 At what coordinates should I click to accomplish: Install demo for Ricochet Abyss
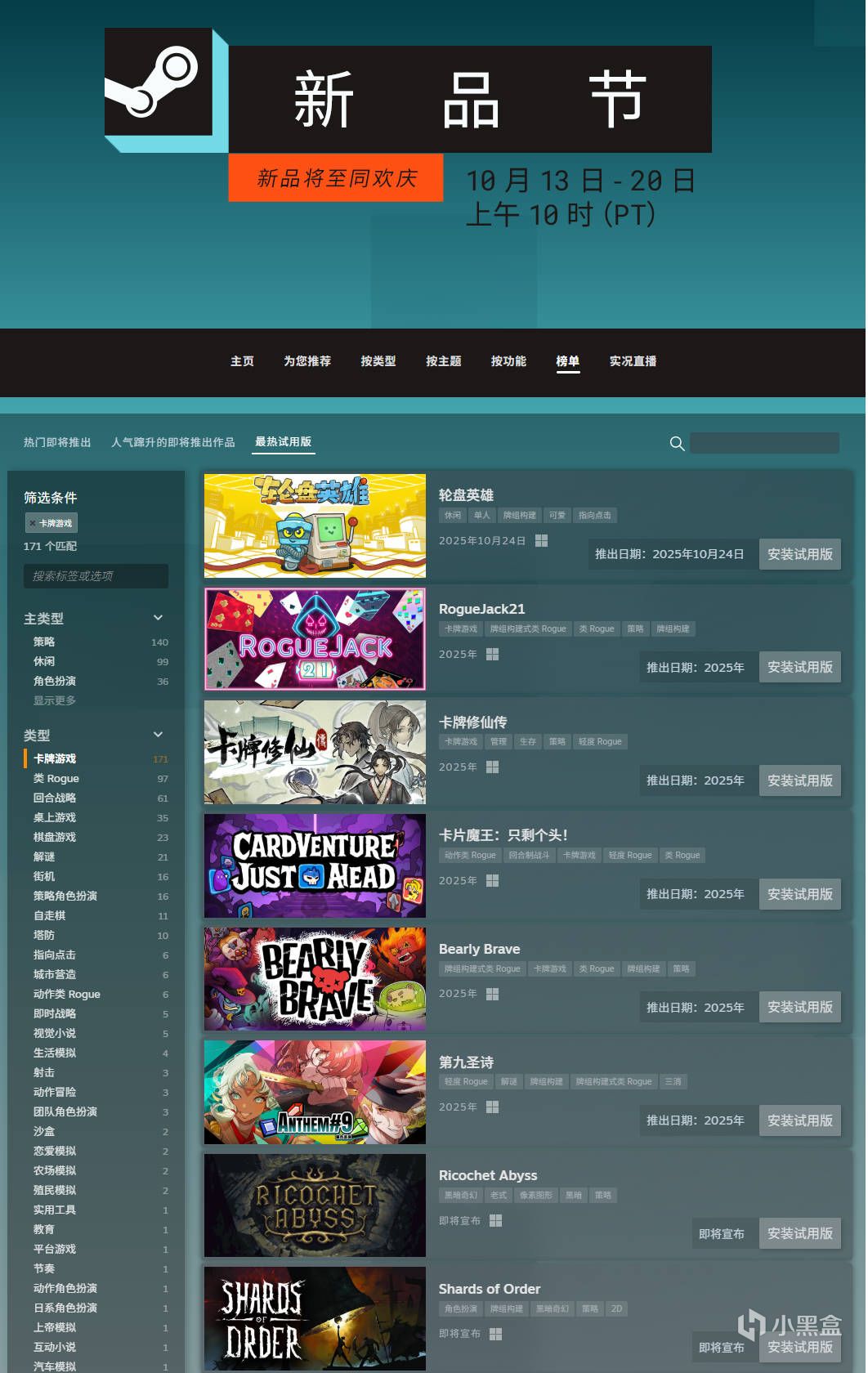[800, 1233]
